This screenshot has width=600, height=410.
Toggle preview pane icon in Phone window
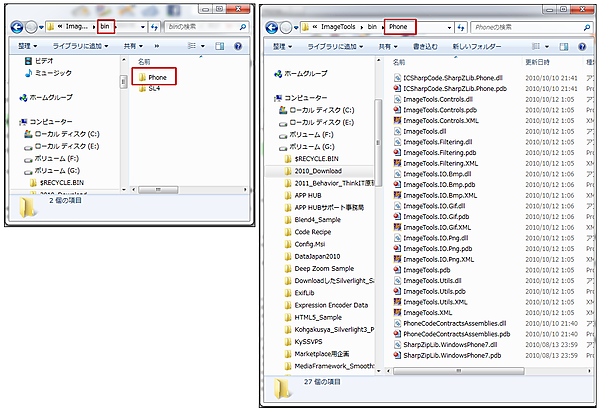tap(564, 47)
